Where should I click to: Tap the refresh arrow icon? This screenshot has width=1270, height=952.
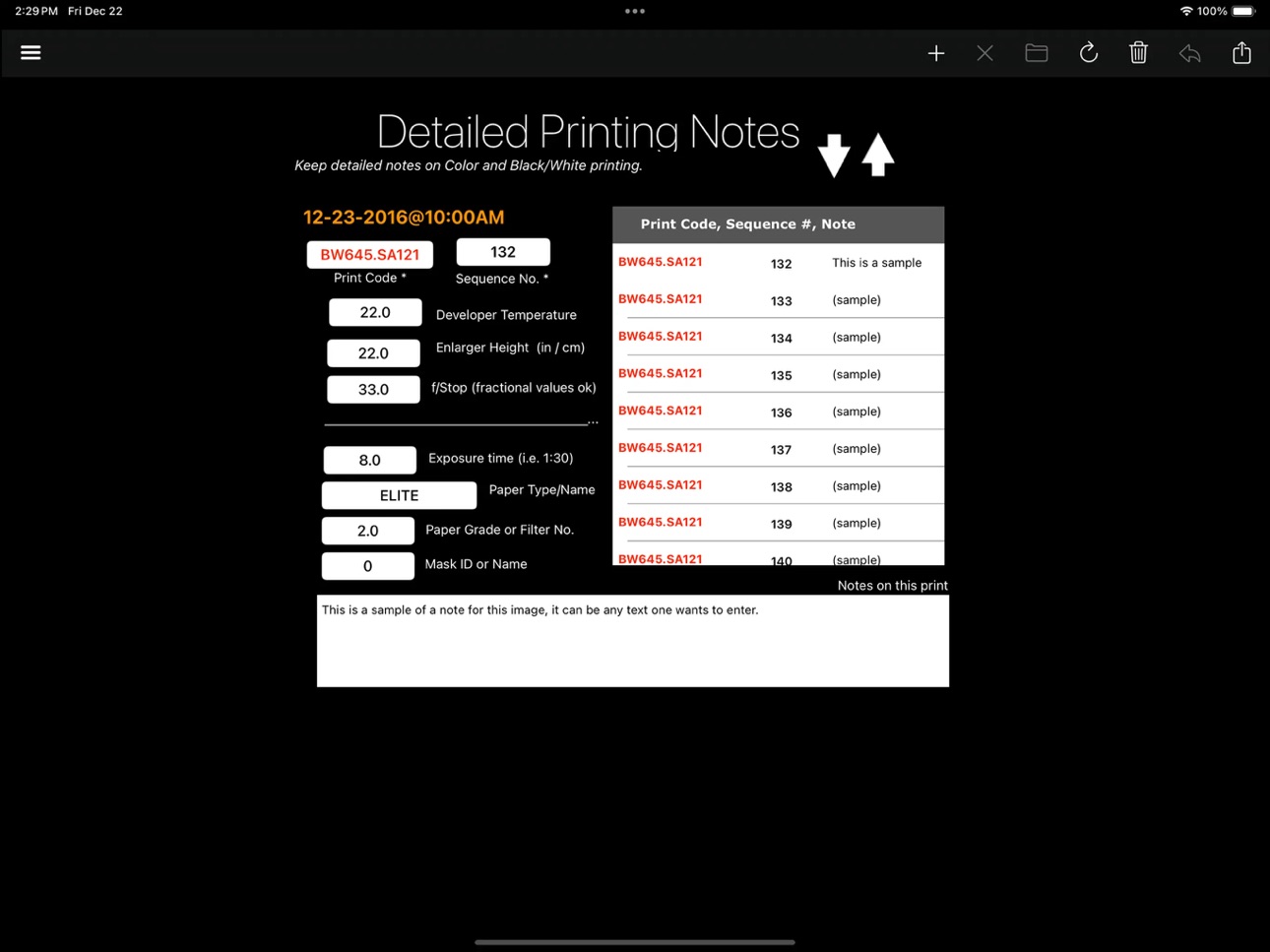(x=1088, y=52)
